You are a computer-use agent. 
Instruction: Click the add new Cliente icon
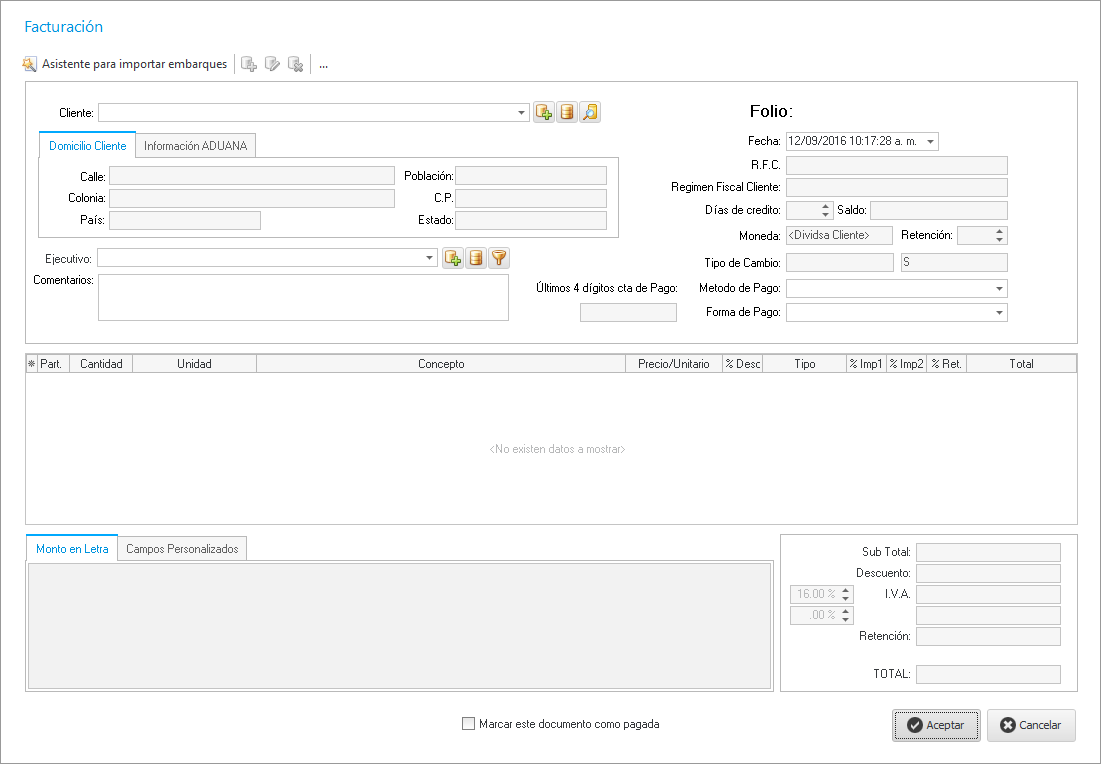click(544, 113)
